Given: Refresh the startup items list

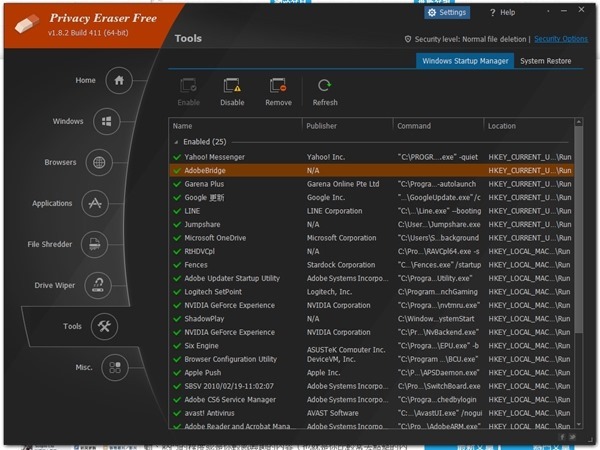Looking at the screenshot, I should click(325, 88).
